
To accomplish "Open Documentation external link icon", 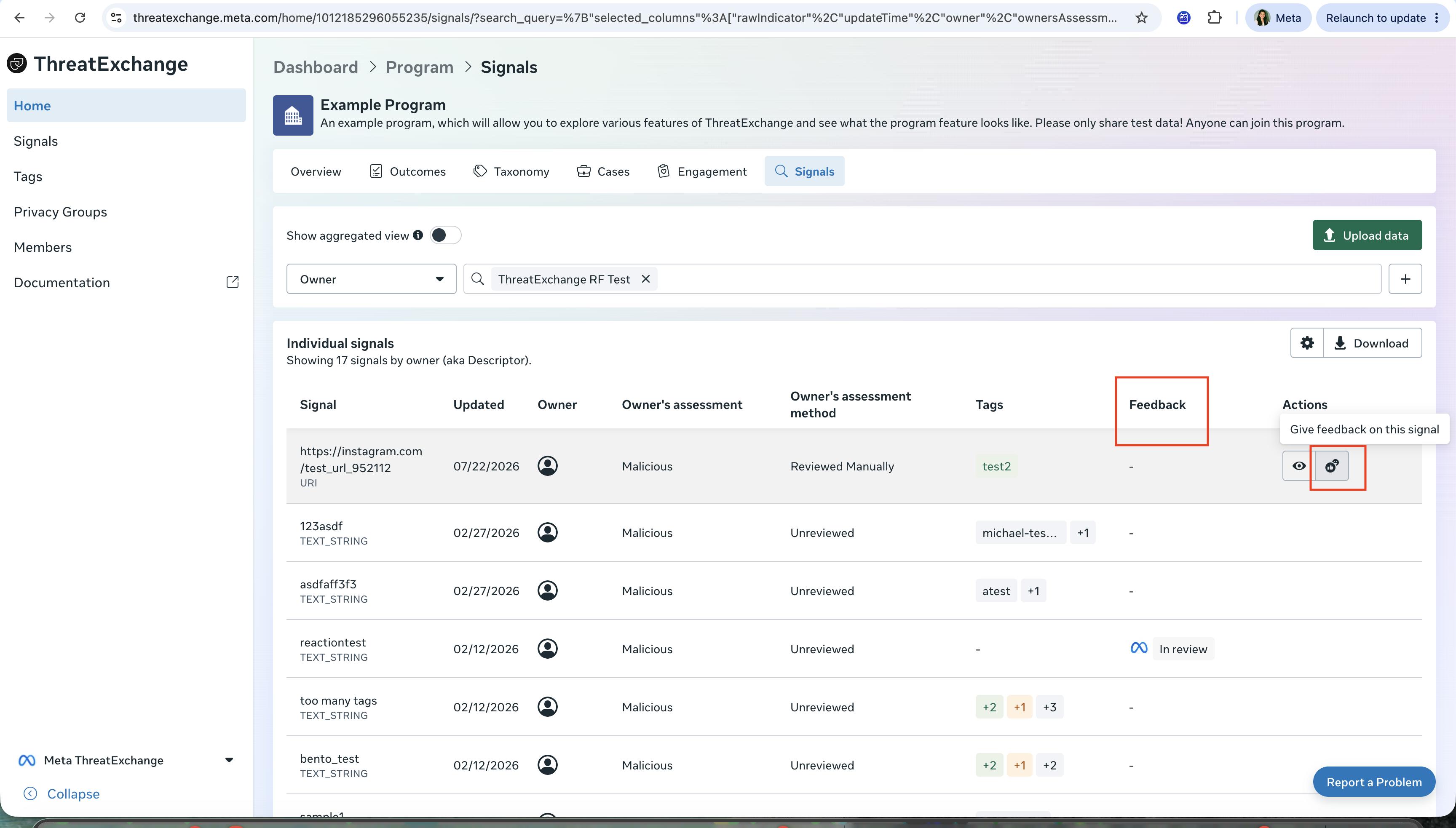I will (x=232, y=282).
